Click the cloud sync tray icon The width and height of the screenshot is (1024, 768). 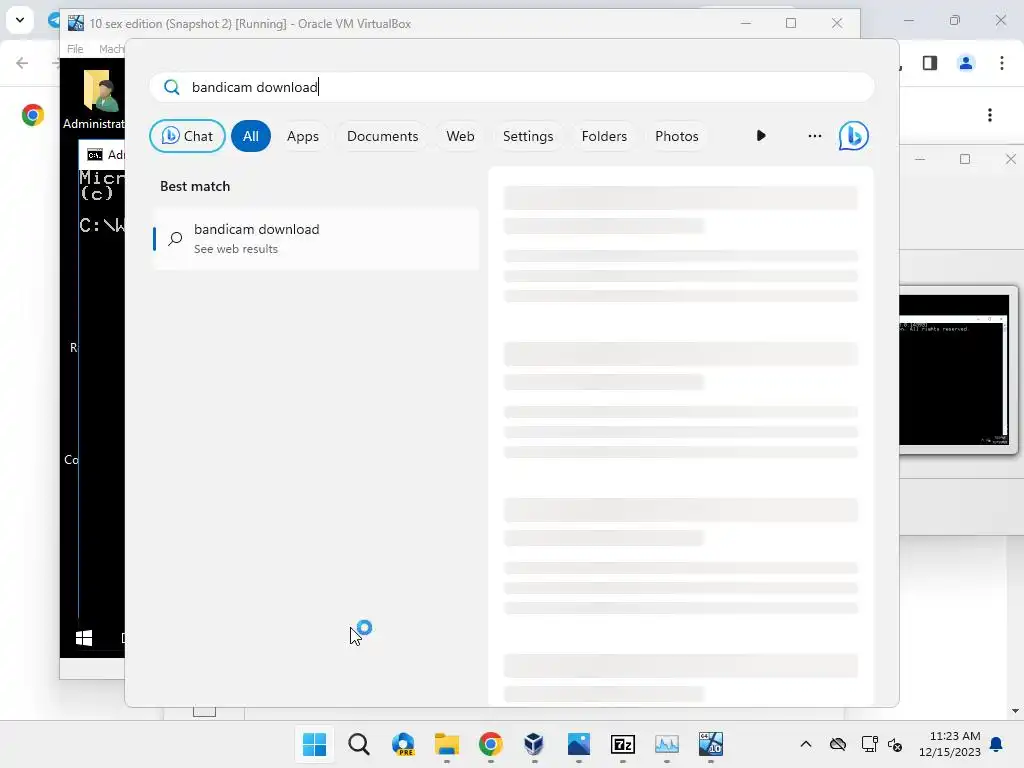coord(838,744)
